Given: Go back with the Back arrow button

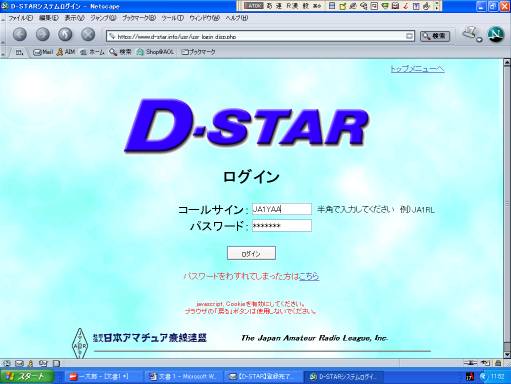Looking at the screenshot, I should pyautogui.click(x=20, y=34).
